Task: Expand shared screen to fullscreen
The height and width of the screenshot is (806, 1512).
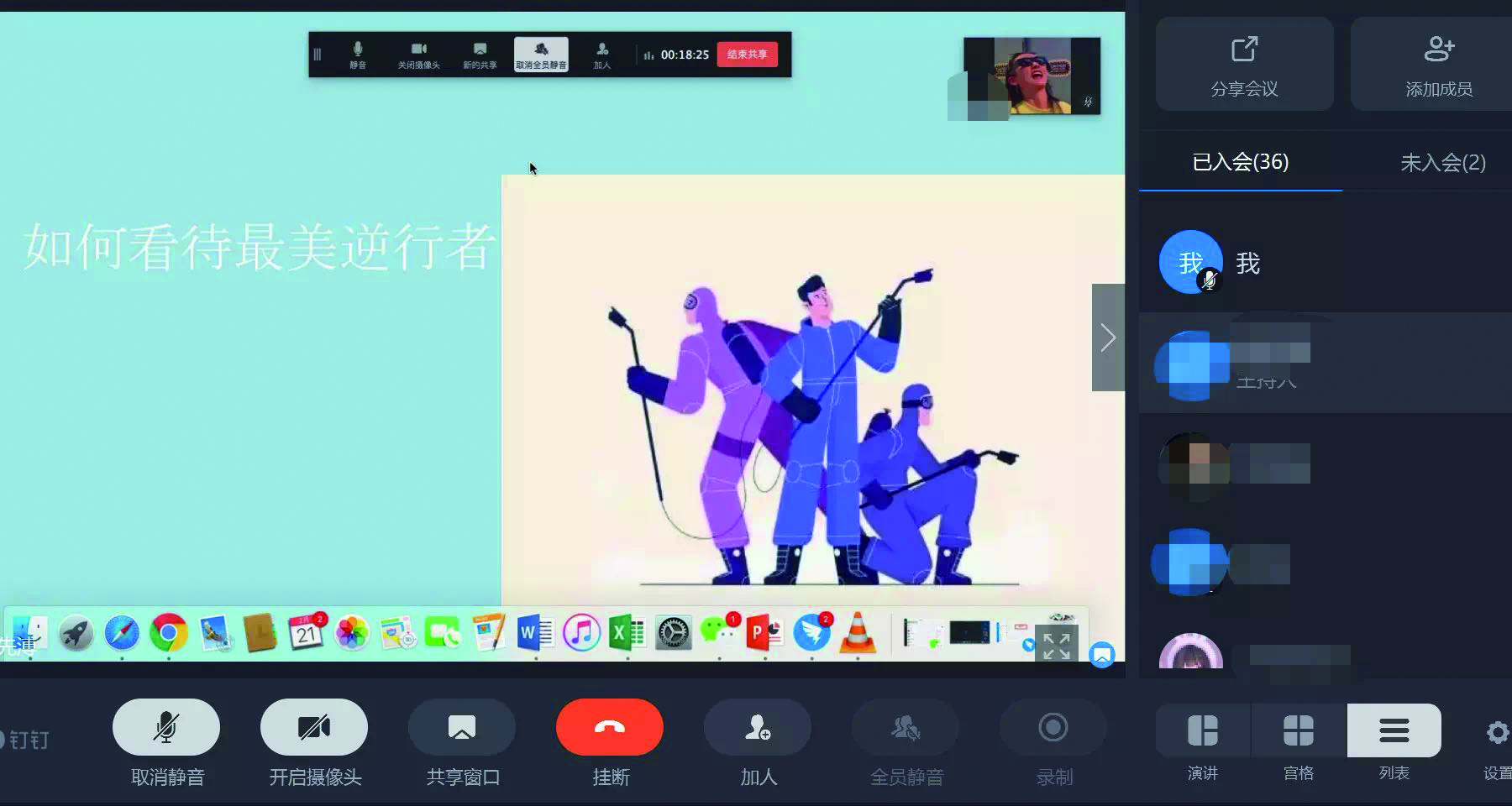Action: 1056,646
